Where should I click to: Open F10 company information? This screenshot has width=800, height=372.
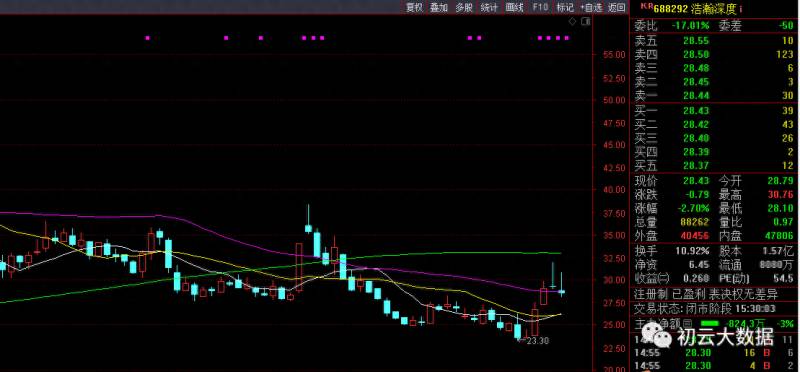coord(540,7)
